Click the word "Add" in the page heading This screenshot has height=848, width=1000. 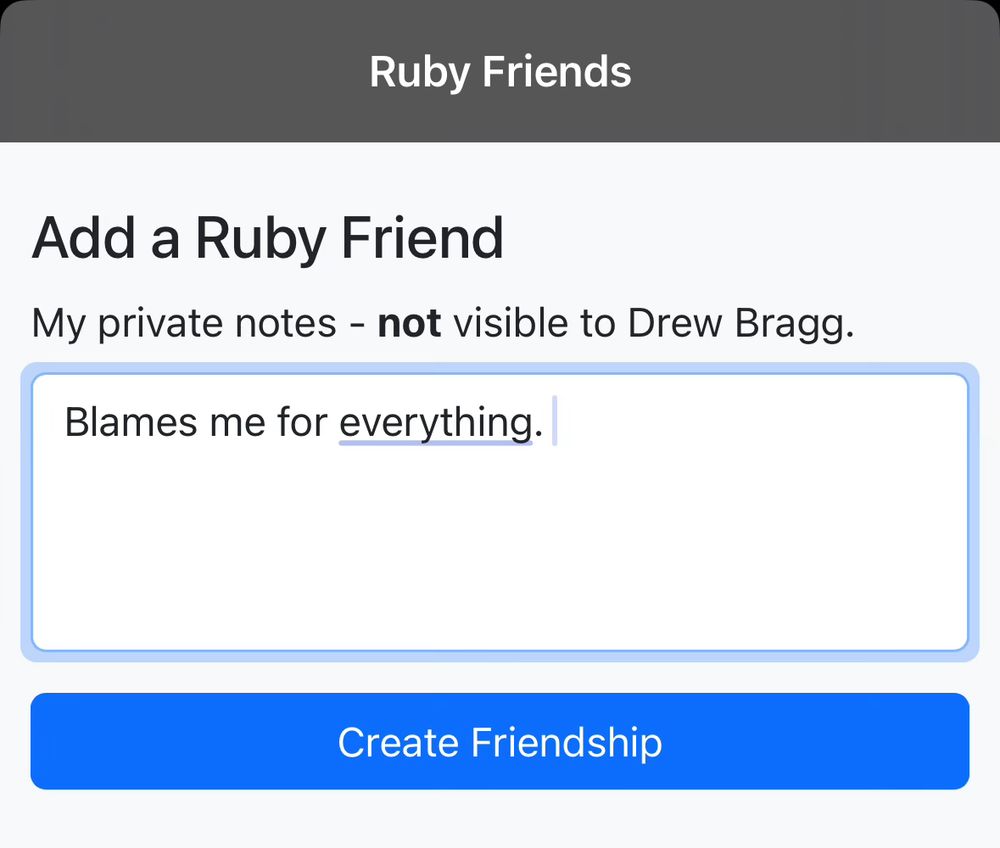[83, 238]
